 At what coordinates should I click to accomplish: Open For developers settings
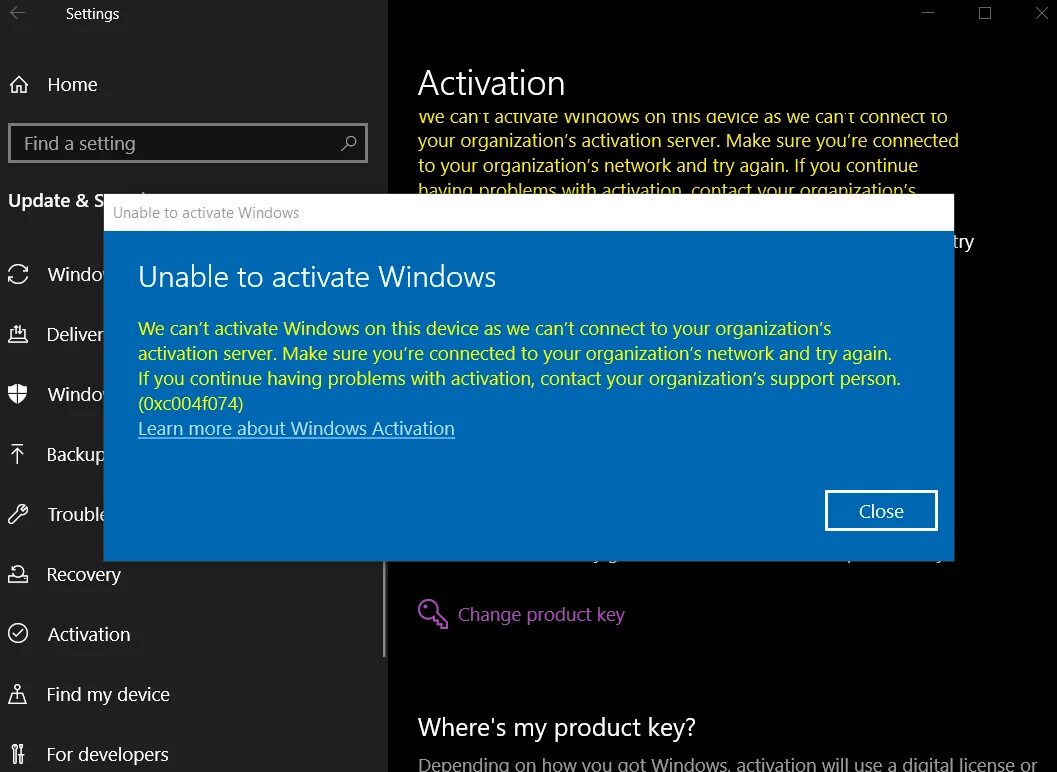click(x=107, y=754)
